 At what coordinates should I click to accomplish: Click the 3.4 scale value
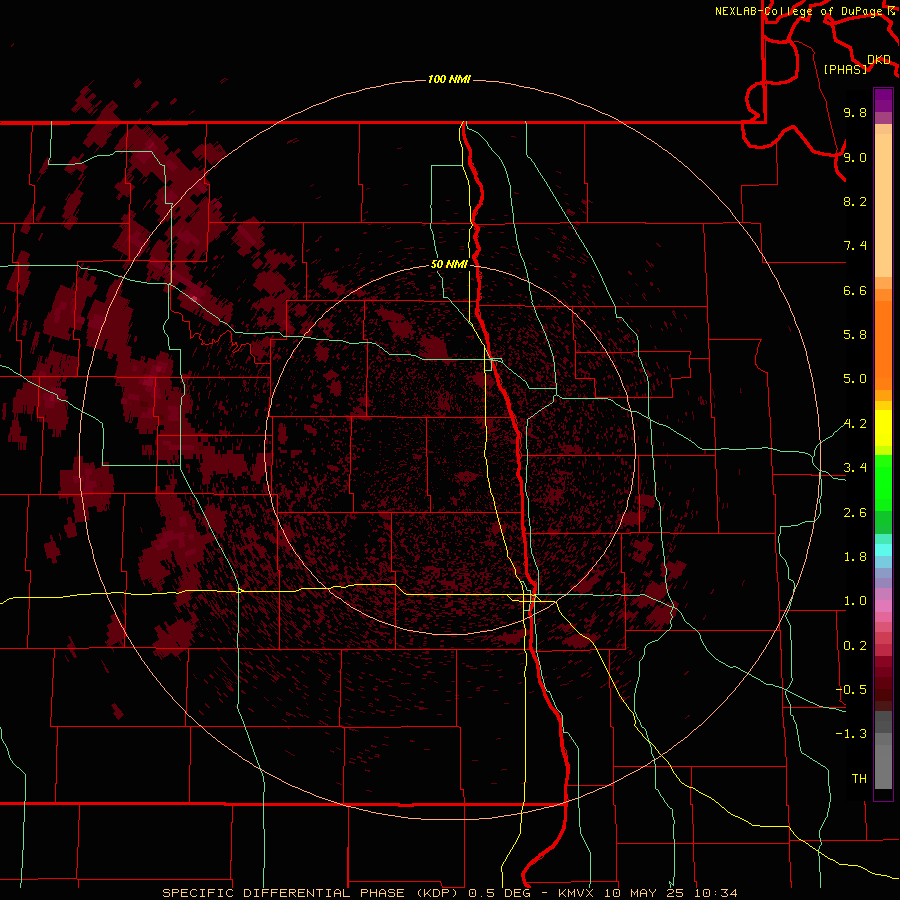[x=855, y=468]
